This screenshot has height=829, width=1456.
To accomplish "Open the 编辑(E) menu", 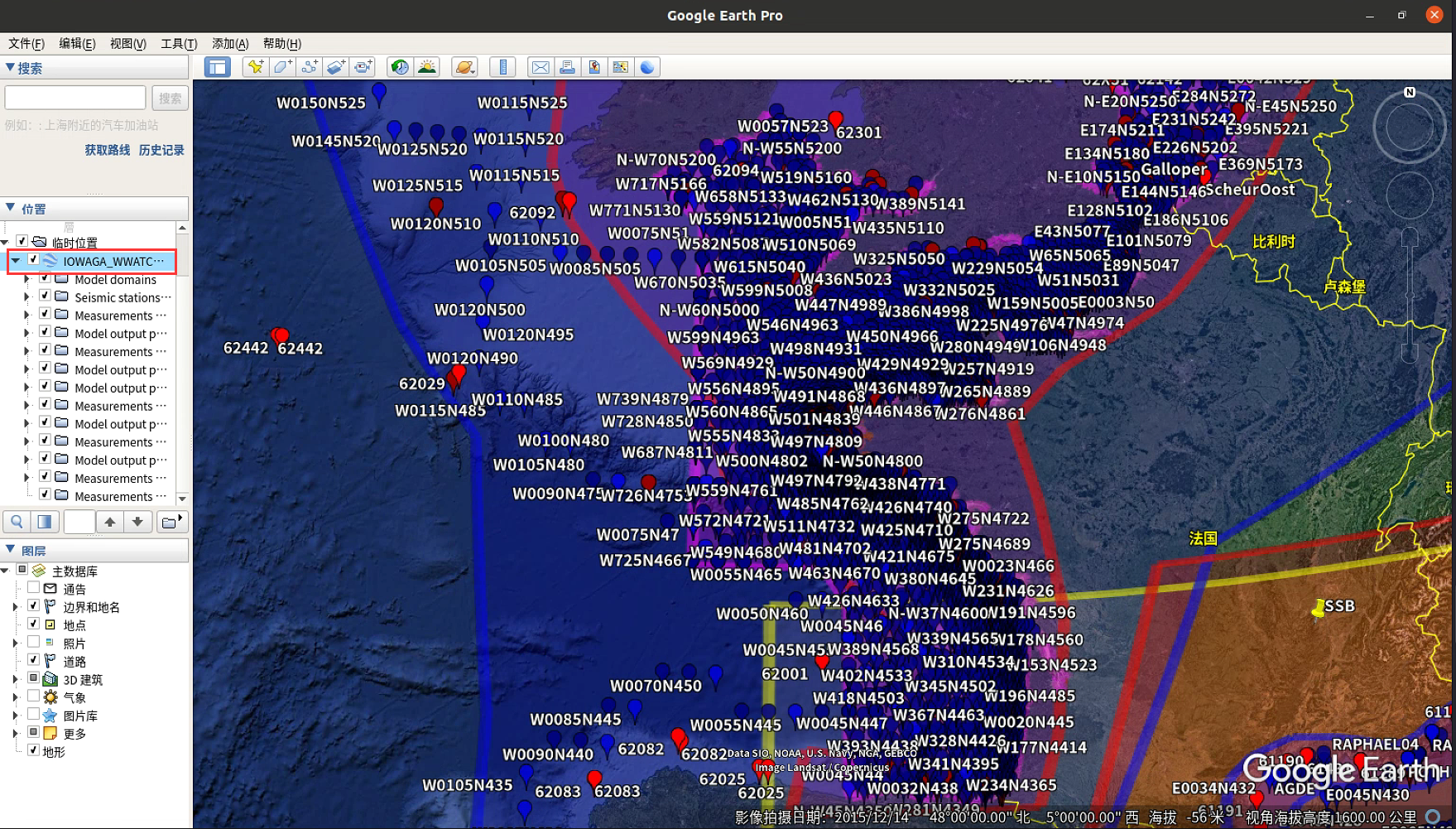I will pyautogui.click(x=77, y=43).
